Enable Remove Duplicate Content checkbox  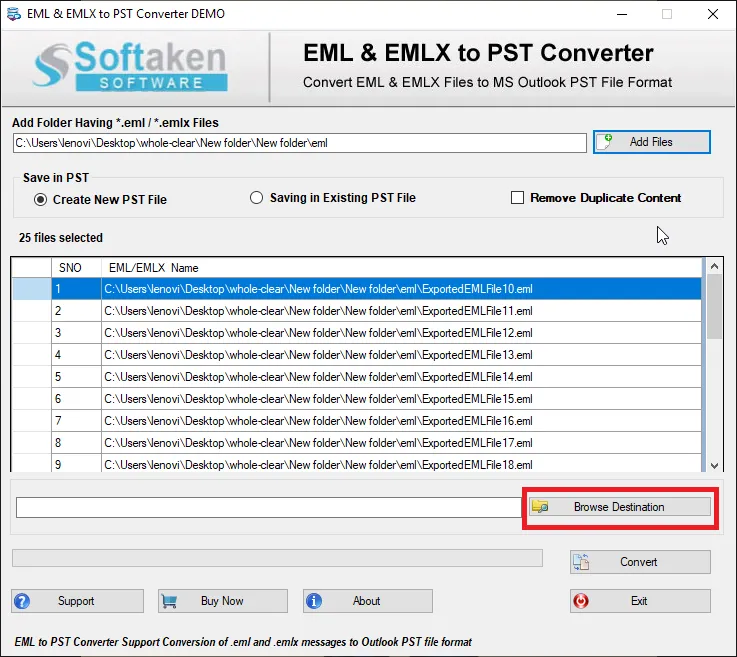[x=517, y=198]
